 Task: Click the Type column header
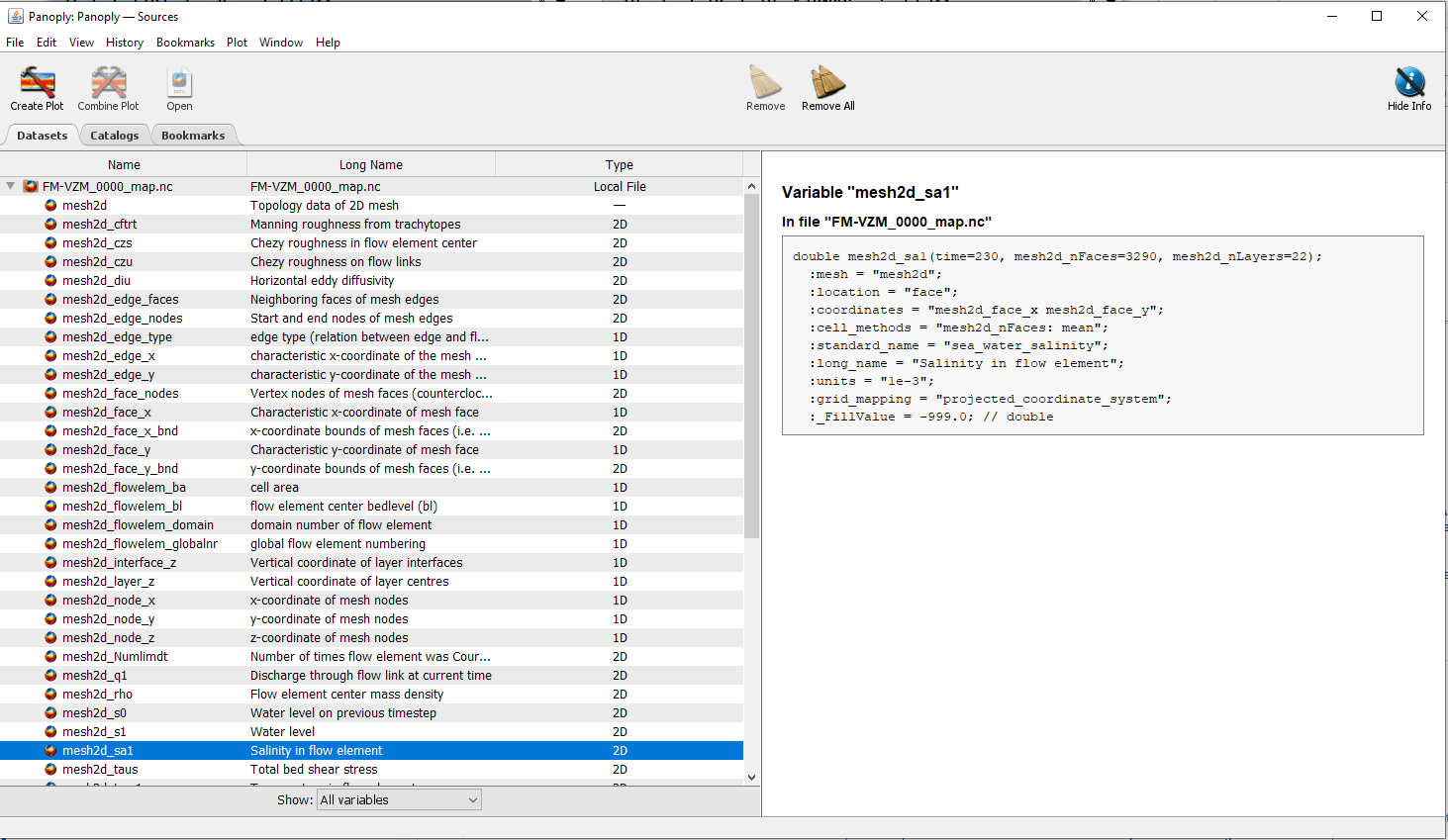(619, 165)
